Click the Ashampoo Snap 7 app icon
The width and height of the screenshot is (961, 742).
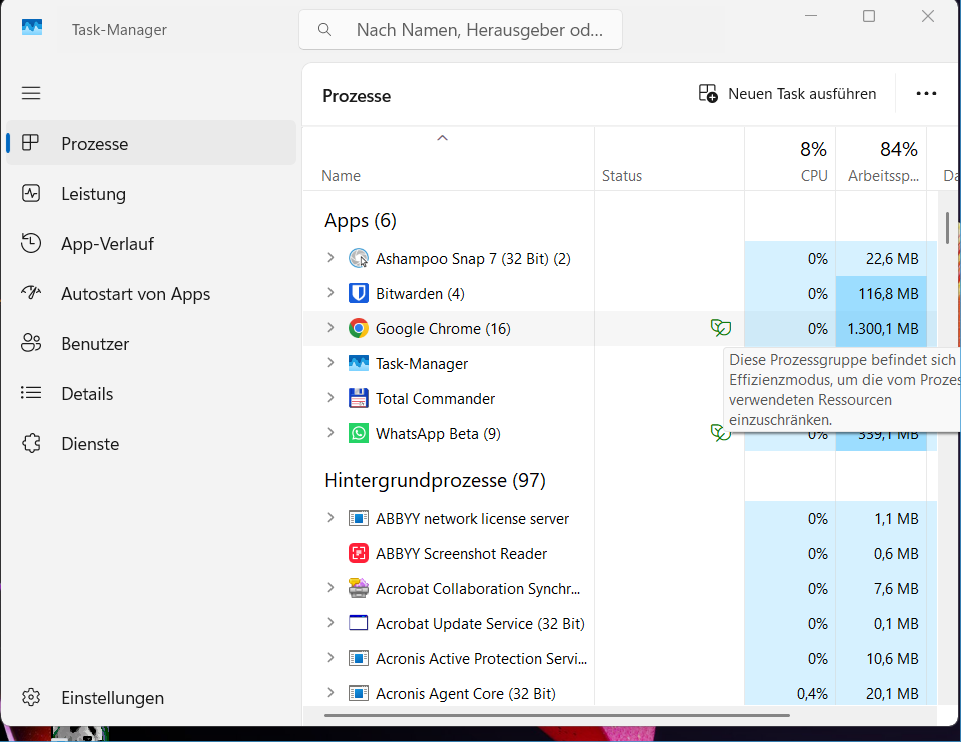click(359, 259)
